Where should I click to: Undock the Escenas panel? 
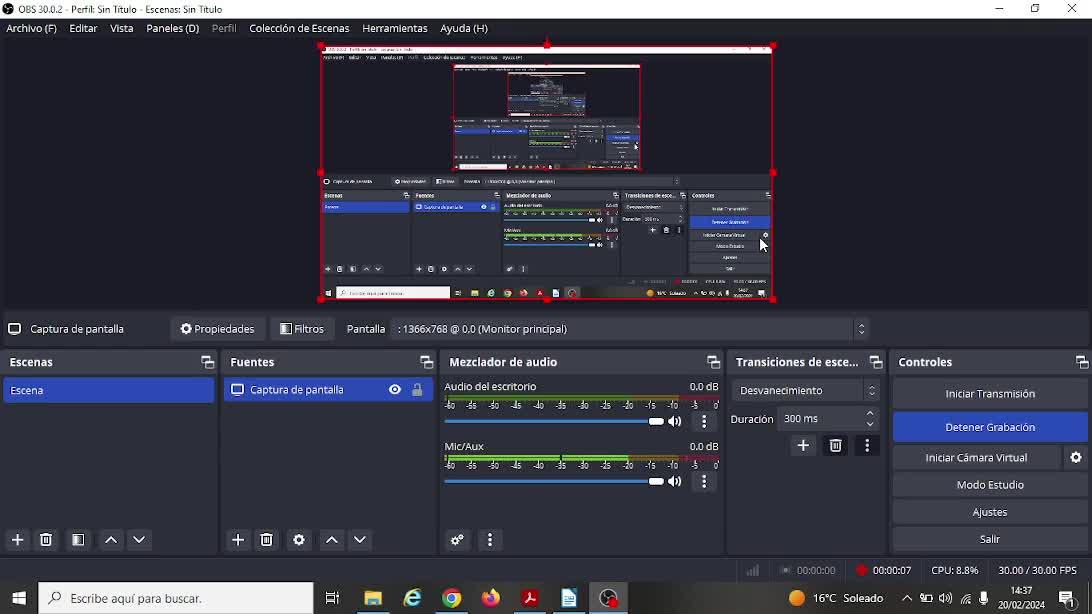(208, 362)
